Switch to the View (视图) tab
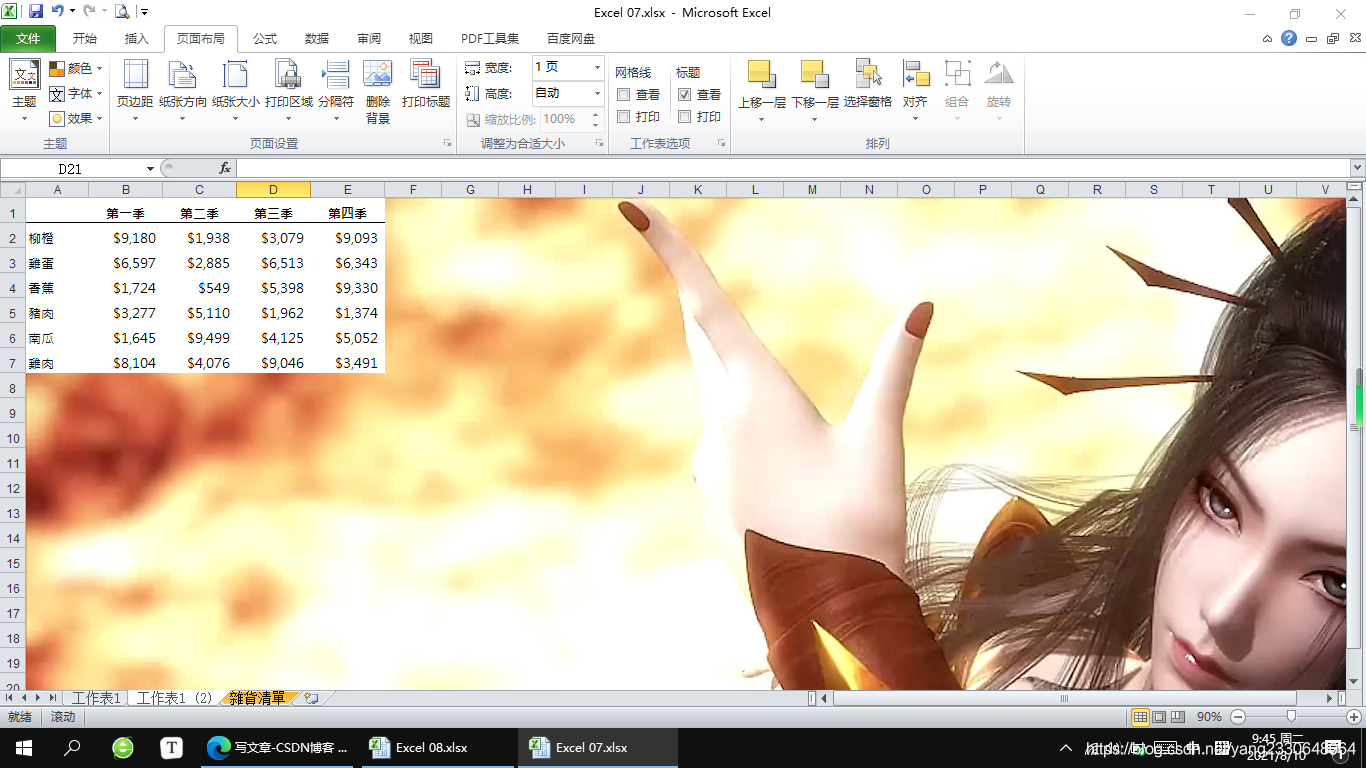This screenshot has height=768, width=1366. pos(421,39)
